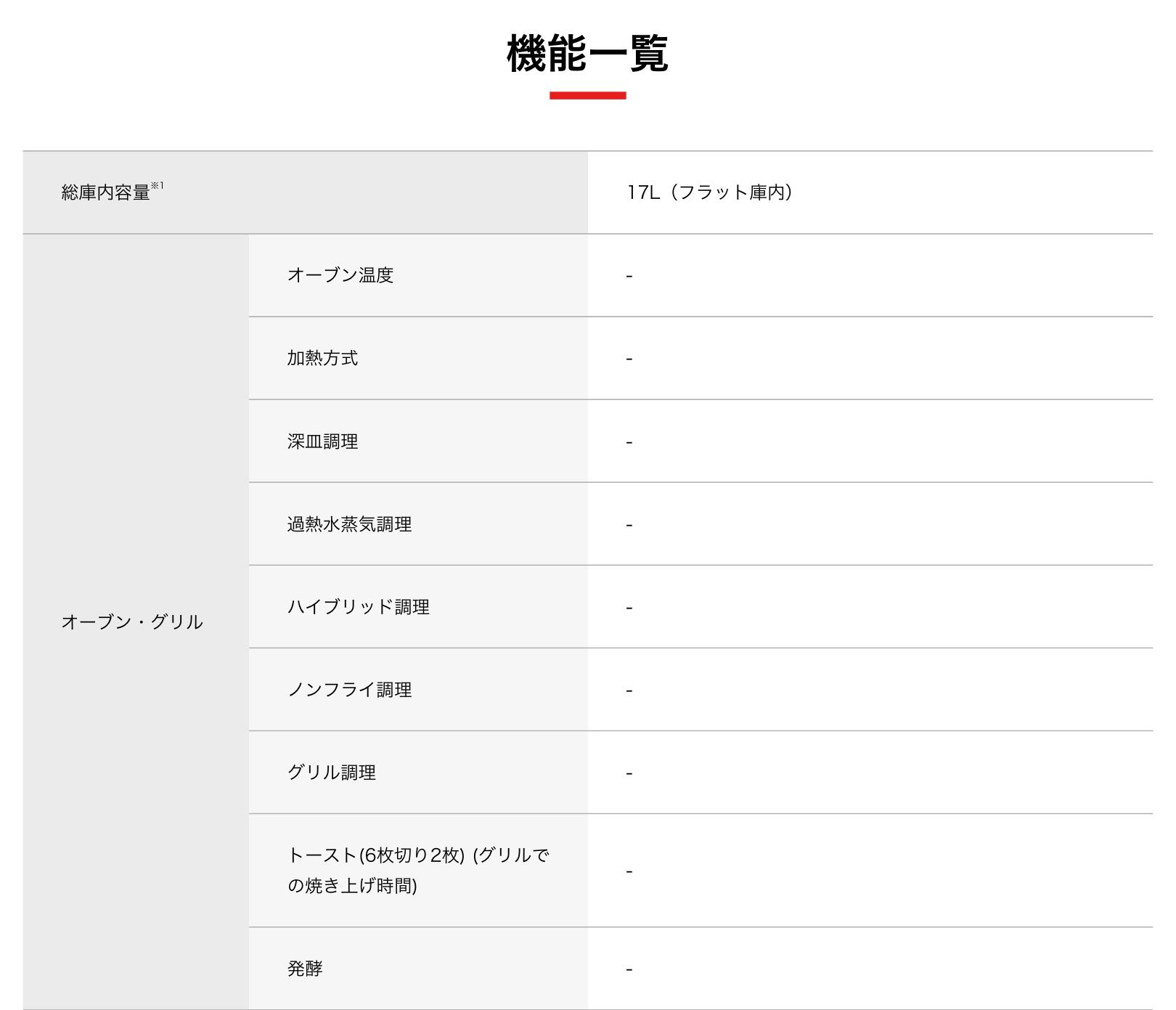Viewport: 1176px width, 1010px height.
Task: Click the 17L（フラット庫内） value cell
Action: pyautogui.click(x=710, y=192)
